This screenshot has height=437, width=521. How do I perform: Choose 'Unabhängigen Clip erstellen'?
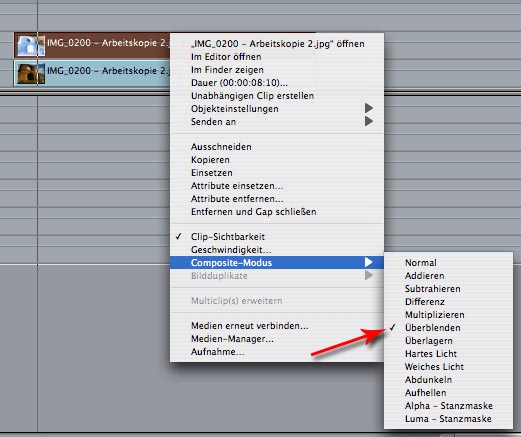pos(277,96)
